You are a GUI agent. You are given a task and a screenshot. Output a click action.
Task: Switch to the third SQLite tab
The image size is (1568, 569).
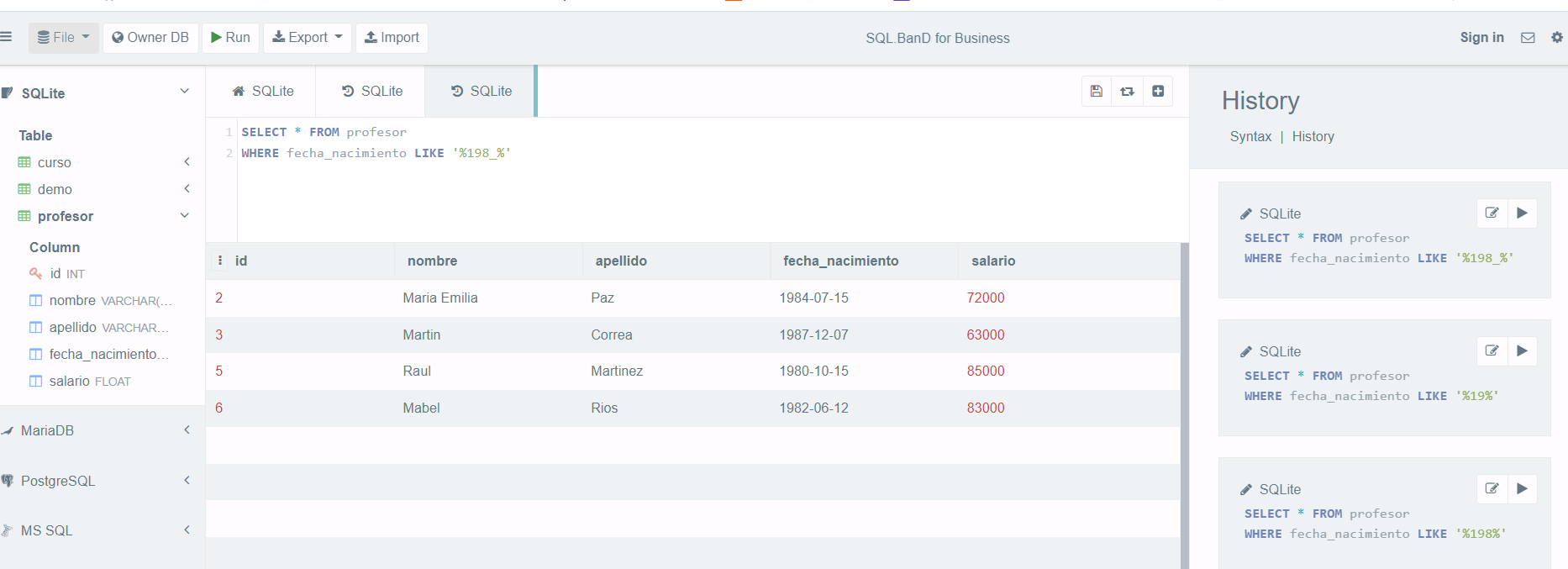pyautogui.click(x=481, y=91)
